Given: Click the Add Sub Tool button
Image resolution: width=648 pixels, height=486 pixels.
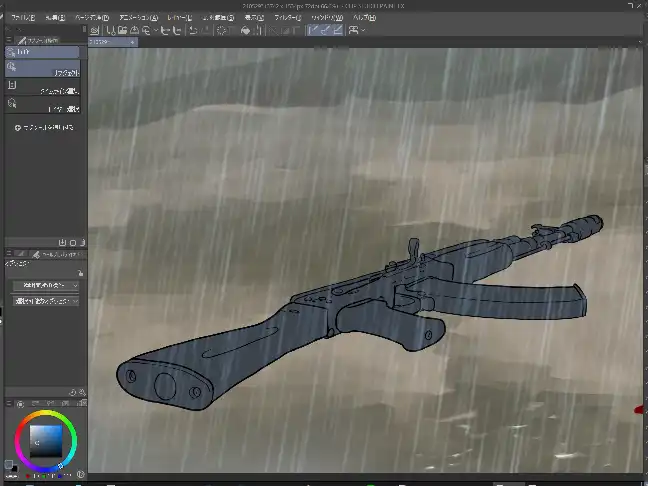Looking at the screenshot, I should point(46,129).
